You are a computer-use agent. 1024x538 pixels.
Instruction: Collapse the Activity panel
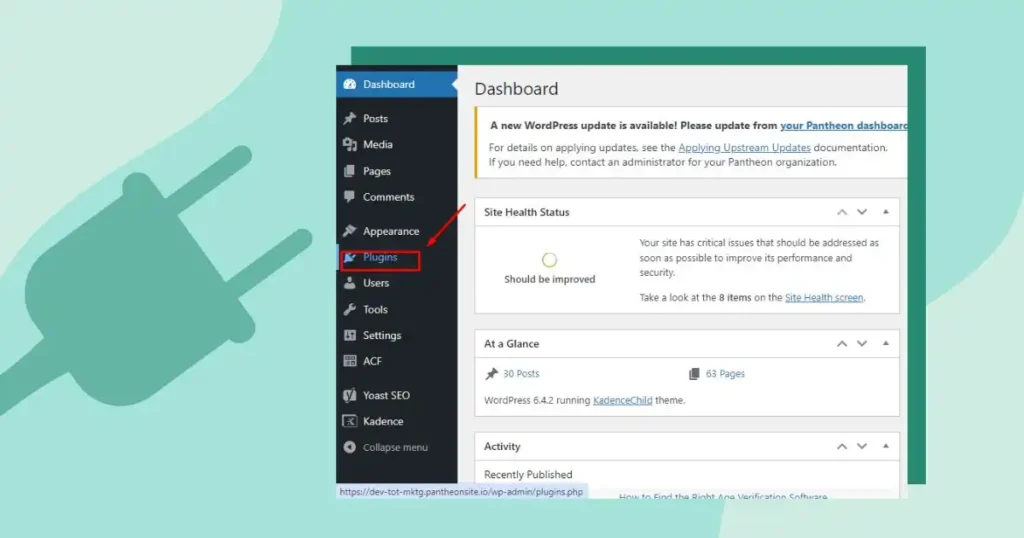[886, 447]
